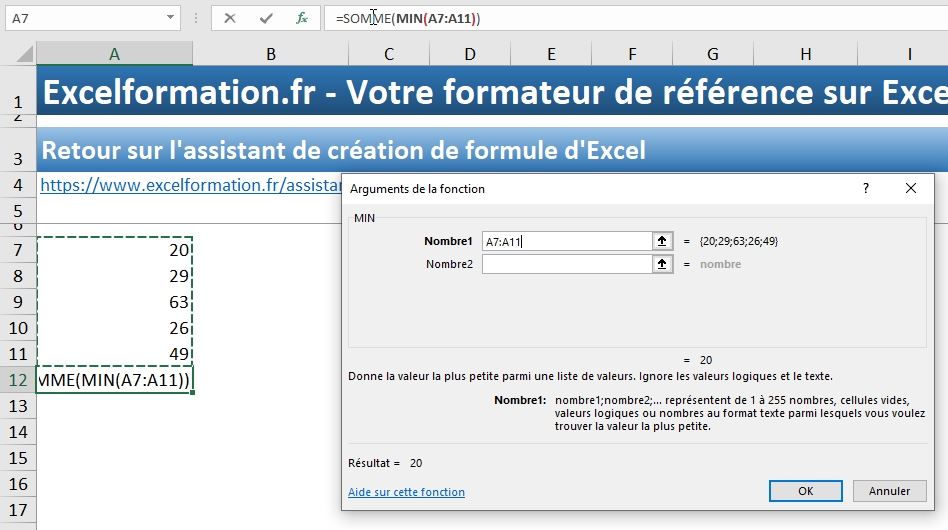Click the Name Box showing A7
This screenshot has width=948, height=530.
pos(85,18)
